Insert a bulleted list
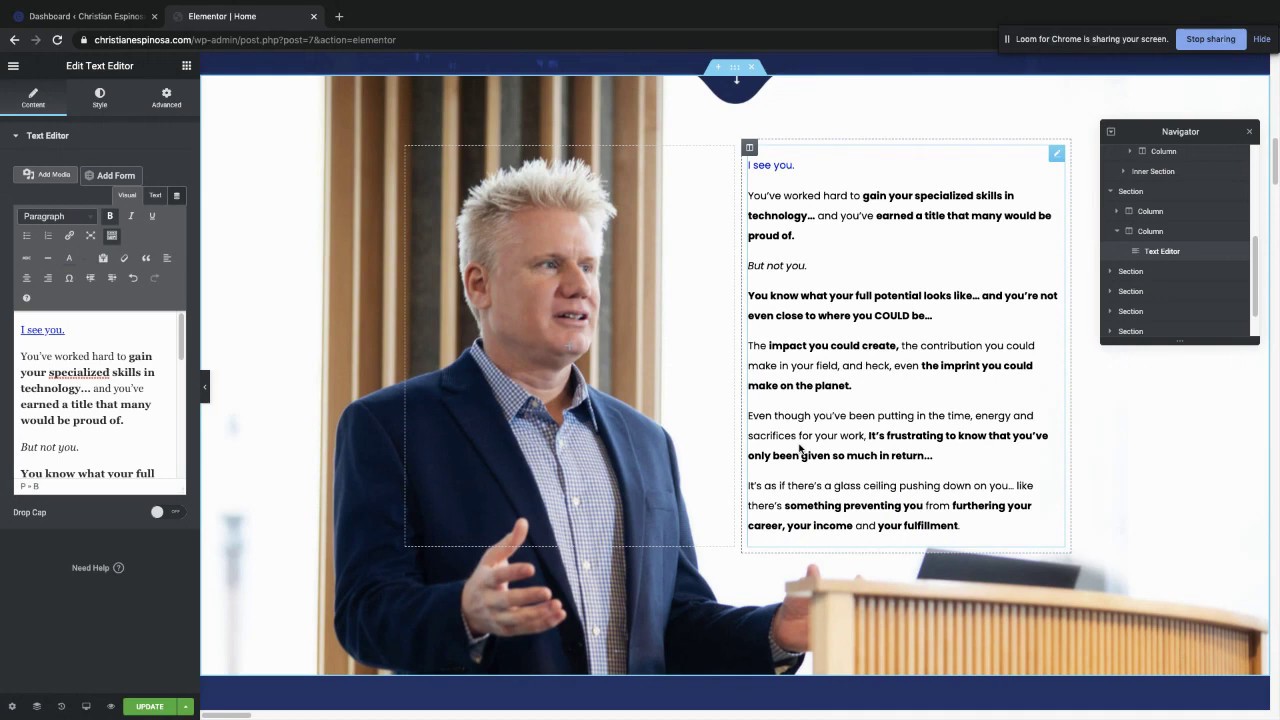This screenshot has height=720, width=1280. 27,236
